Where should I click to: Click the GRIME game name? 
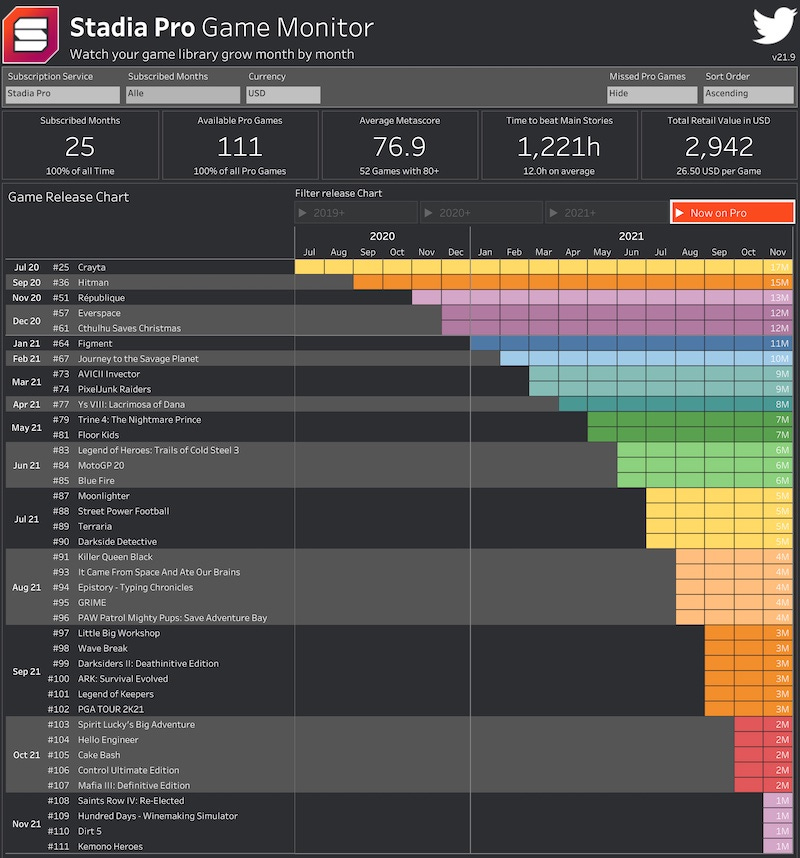92,602
